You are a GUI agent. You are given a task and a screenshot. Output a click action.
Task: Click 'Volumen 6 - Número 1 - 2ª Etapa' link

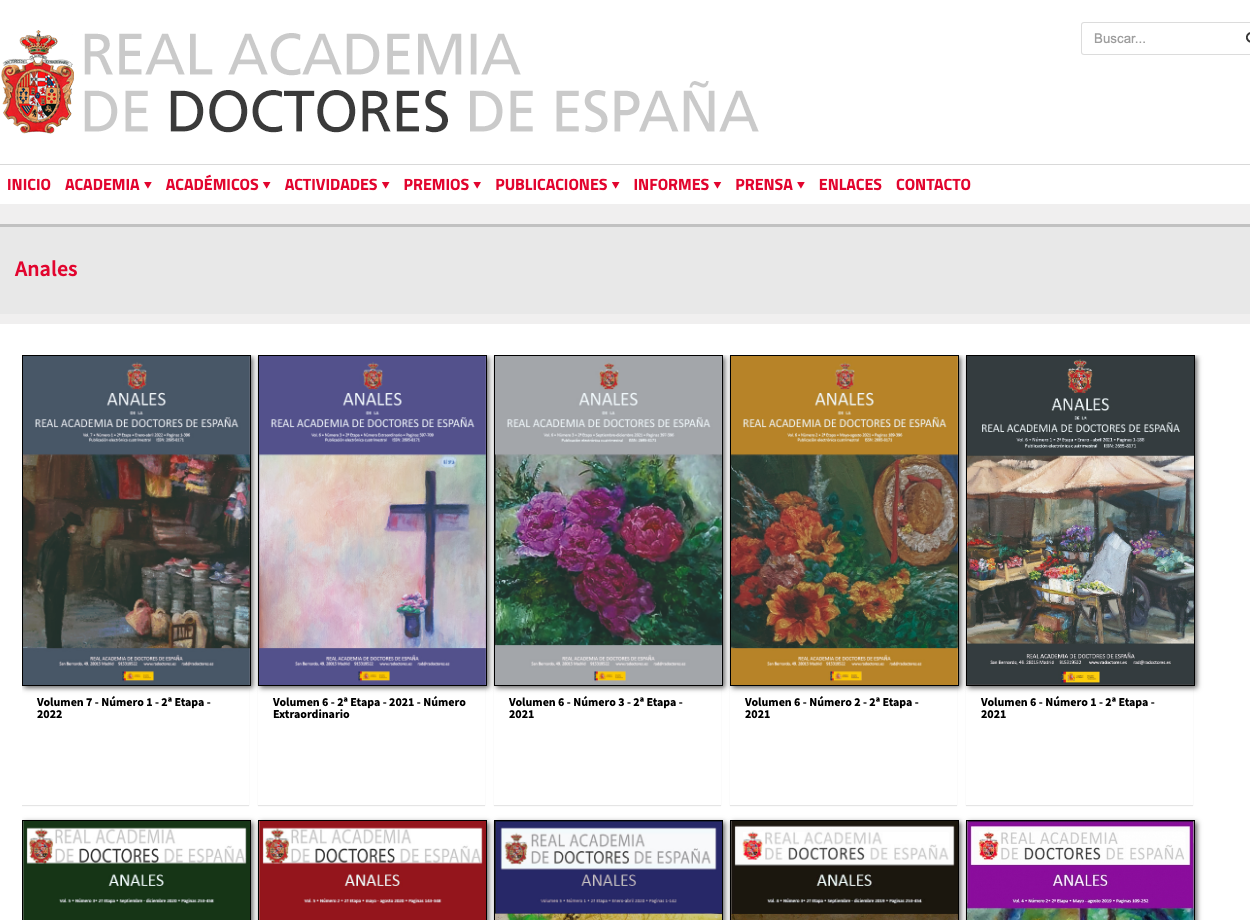[1067, 708]
